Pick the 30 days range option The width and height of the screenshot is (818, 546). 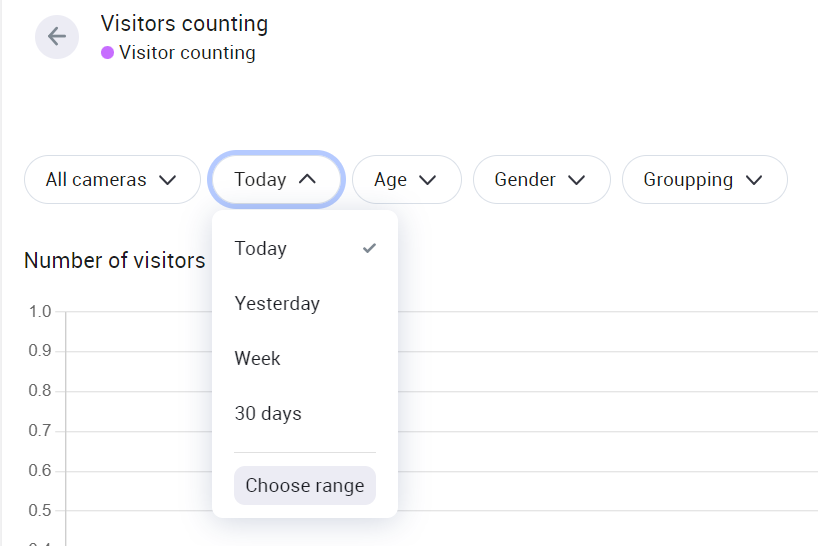[268, 413]
